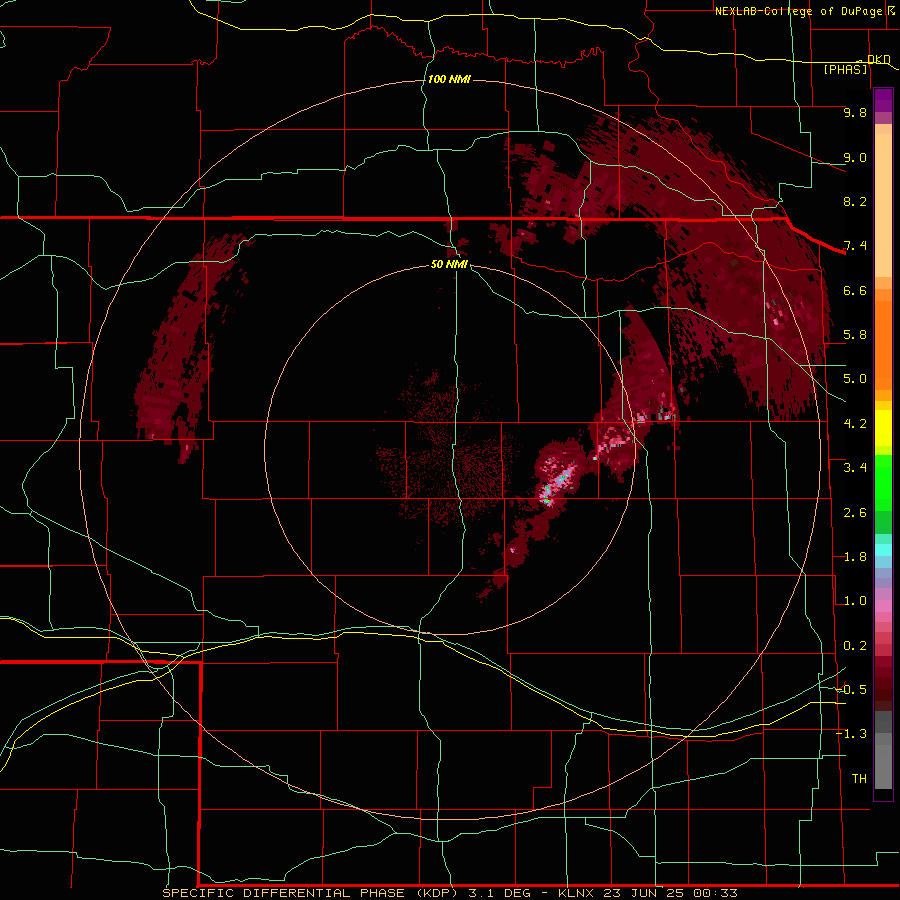Click the 7.4 value on the color scale
This screenshot has width=900, height=900.
(855, 246)
